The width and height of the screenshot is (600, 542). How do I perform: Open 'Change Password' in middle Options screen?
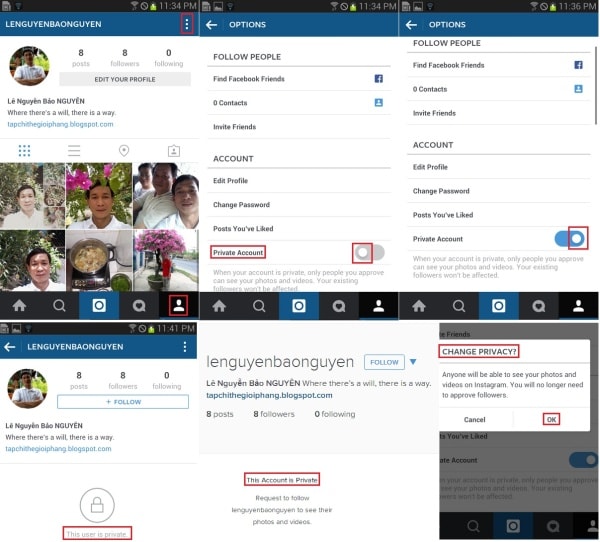coord(299,205)
